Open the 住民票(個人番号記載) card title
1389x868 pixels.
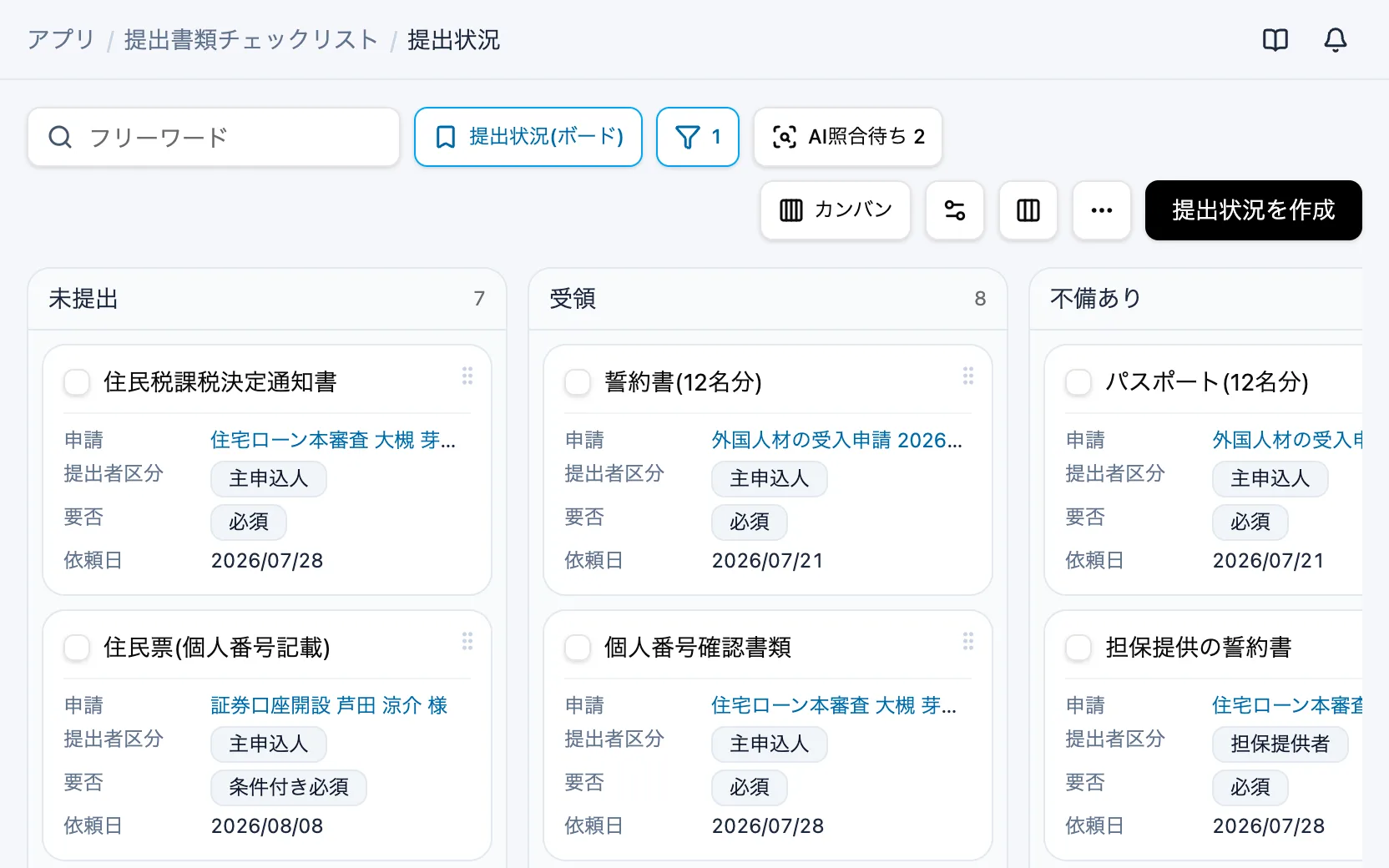217,648
